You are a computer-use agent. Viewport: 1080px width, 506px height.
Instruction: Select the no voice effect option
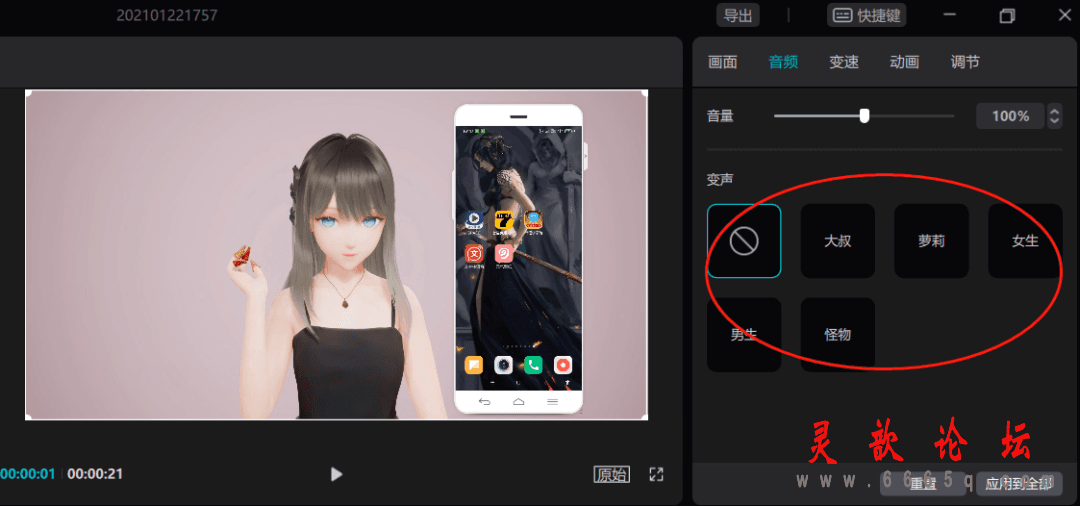(744, 241)
